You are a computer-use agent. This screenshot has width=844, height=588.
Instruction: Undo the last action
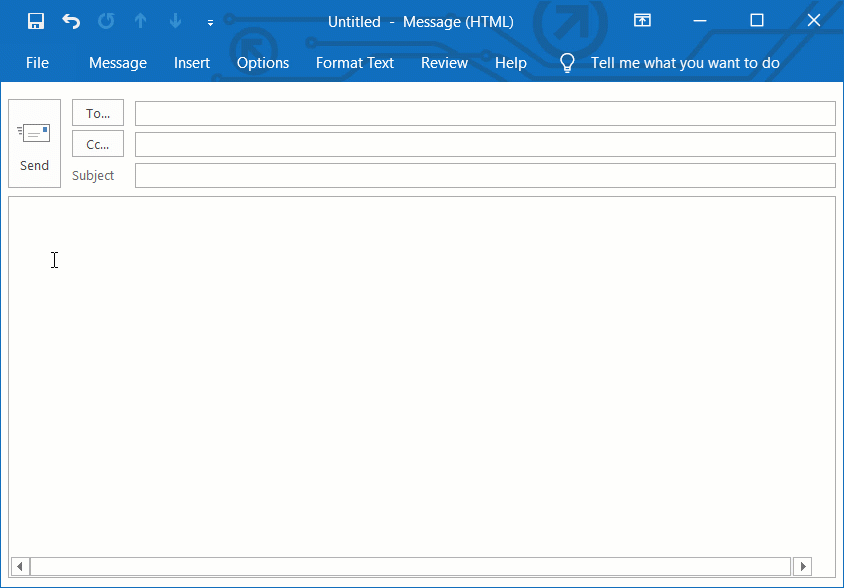(70, 20)
